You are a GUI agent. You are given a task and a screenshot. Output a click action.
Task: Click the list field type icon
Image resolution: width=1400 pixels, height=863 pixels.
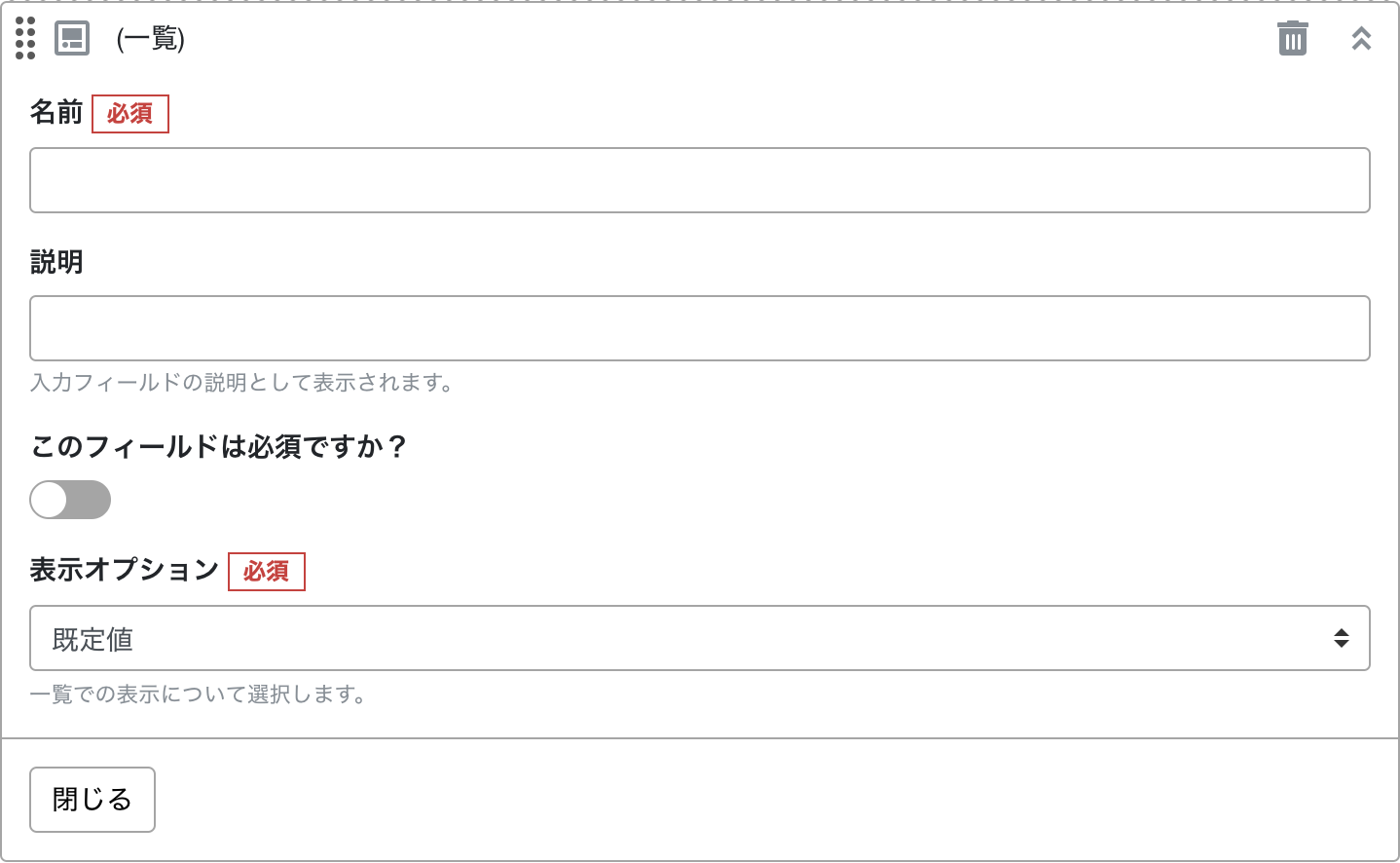72,38
